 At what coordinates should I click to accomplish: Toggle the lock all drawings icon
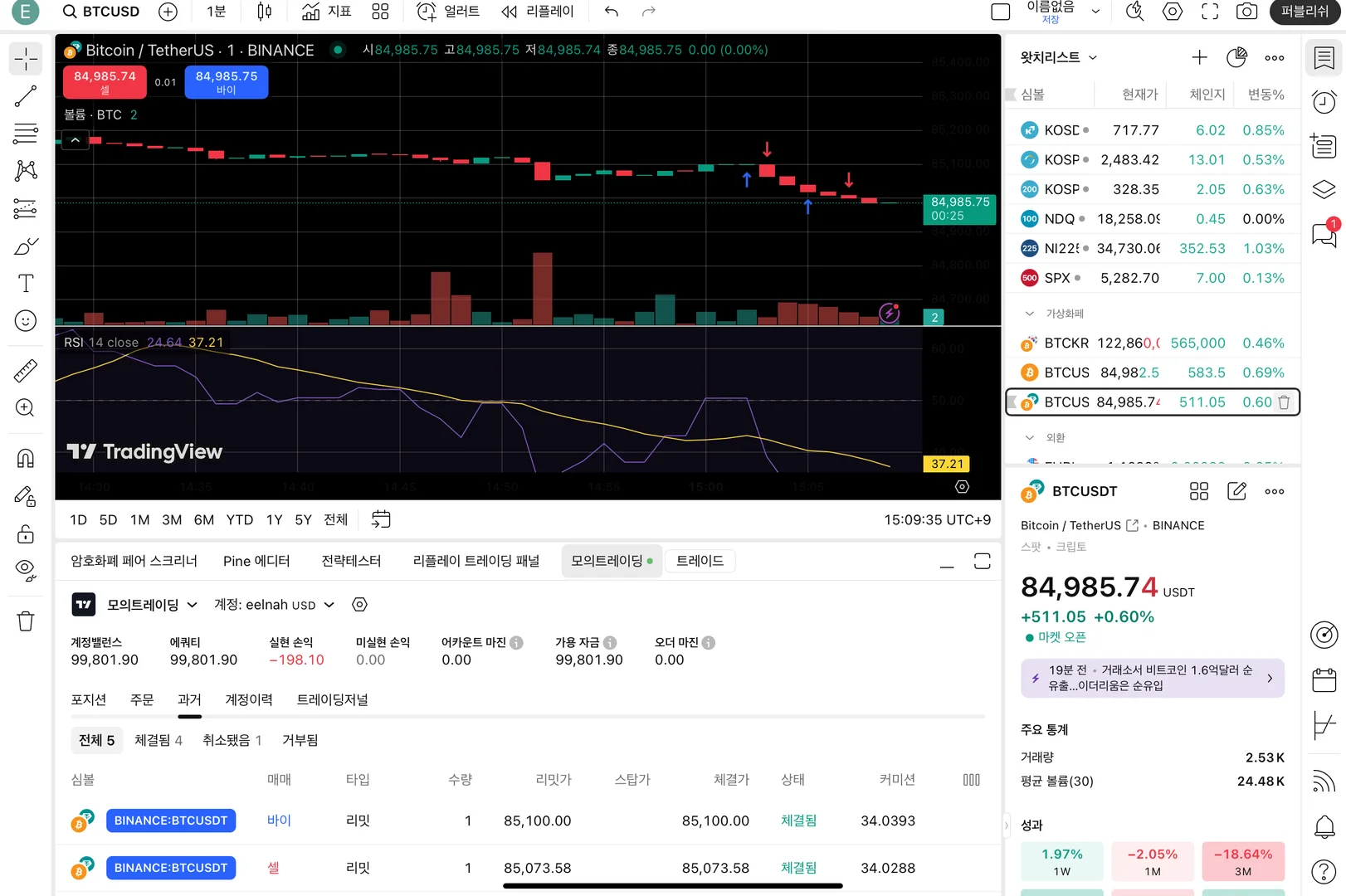coord(26,533)
